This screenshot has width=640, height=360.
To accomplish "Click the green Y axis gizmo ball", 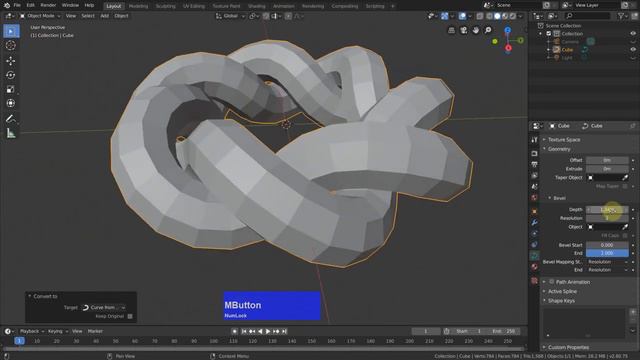I will point(520,40).
